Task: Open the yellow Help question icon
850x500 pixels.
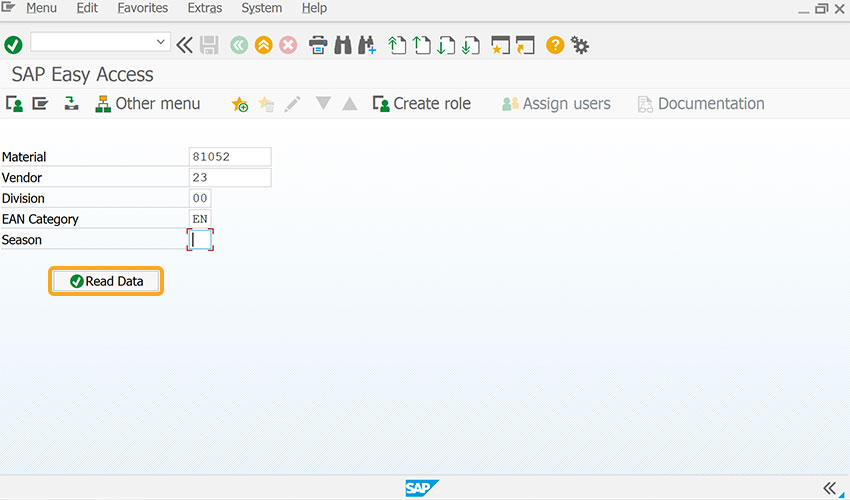Action: coord(555,45)
